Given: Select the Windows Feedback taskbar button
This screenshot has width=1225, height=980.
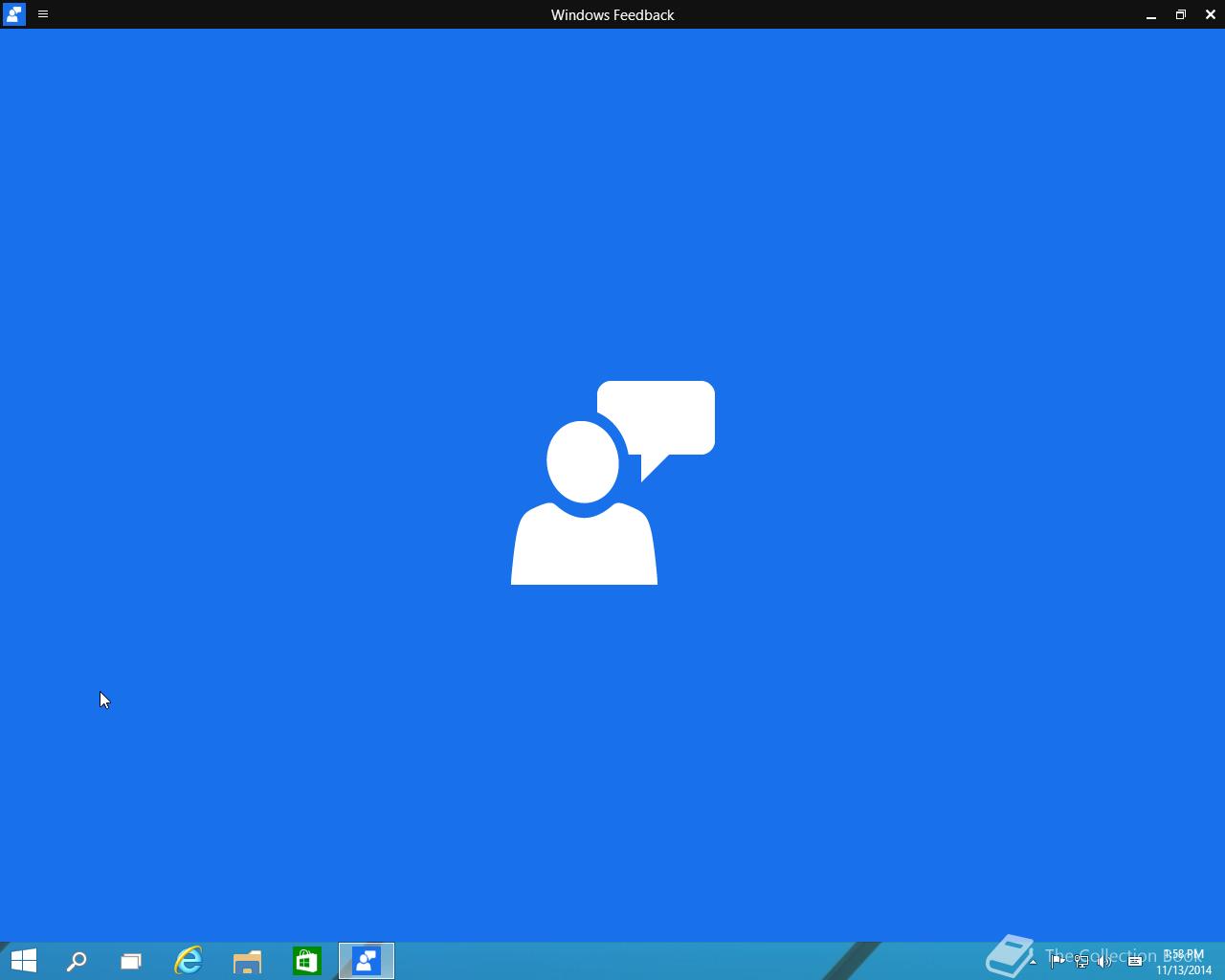Looking at the screenshot, I should click(367, 961).
